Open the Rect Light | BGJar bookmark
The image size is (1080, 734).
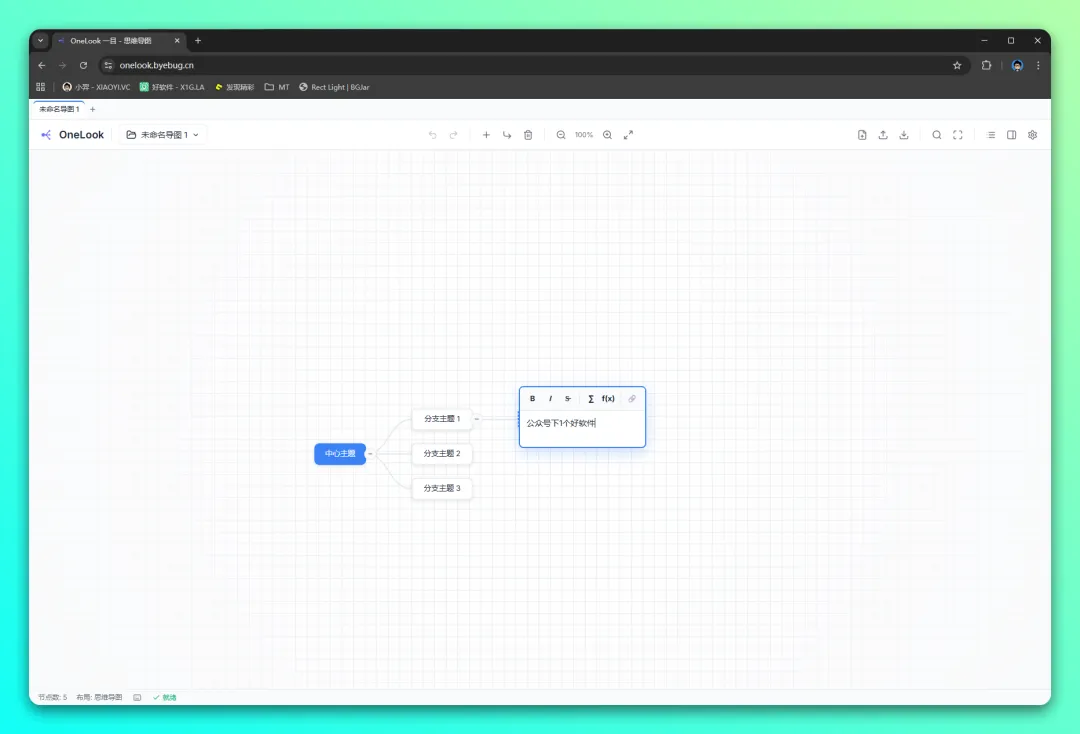[334, 87]
